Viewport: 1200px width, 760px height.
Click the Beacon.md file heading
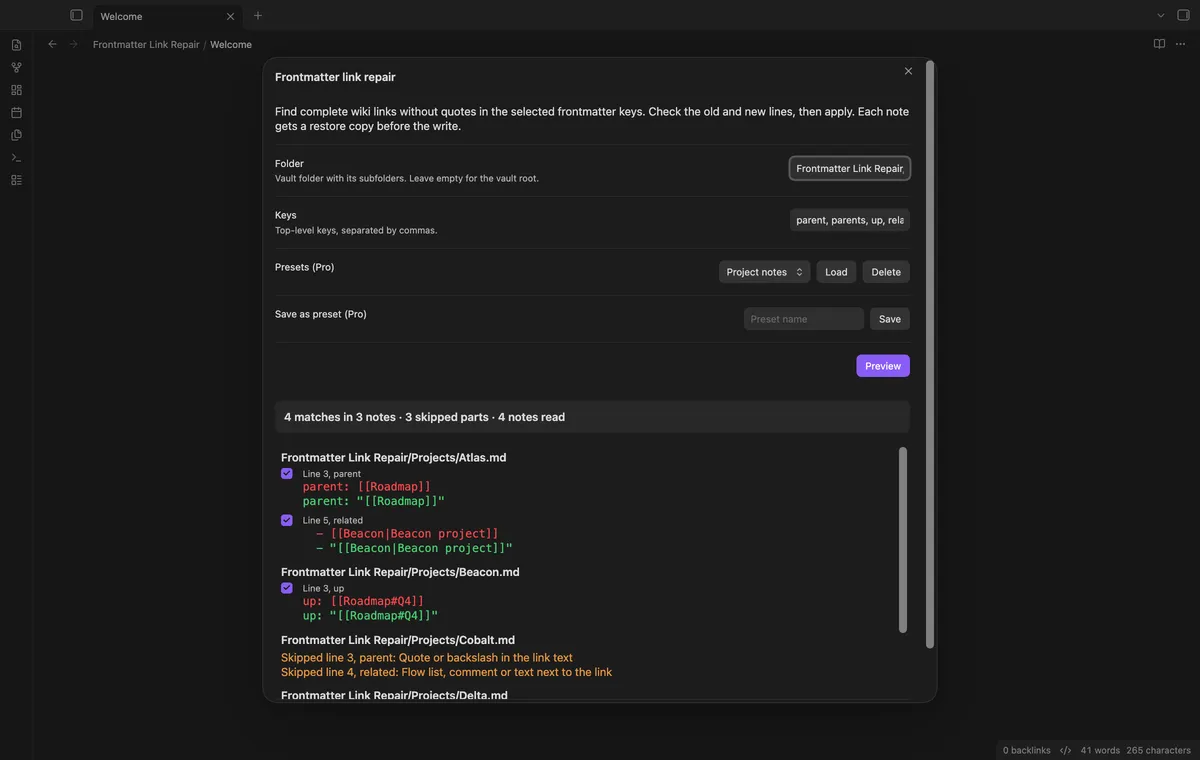click(x=400, y=572)
